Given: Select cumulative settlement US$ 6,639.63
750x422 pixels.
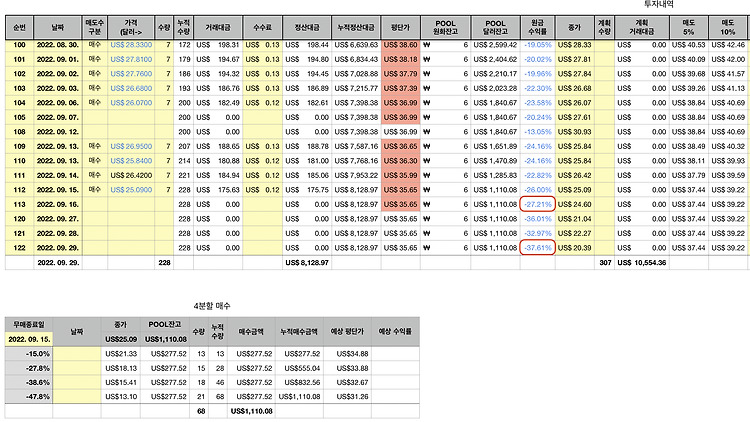Looking at the screenshot, I should click(x=356, y=45).
